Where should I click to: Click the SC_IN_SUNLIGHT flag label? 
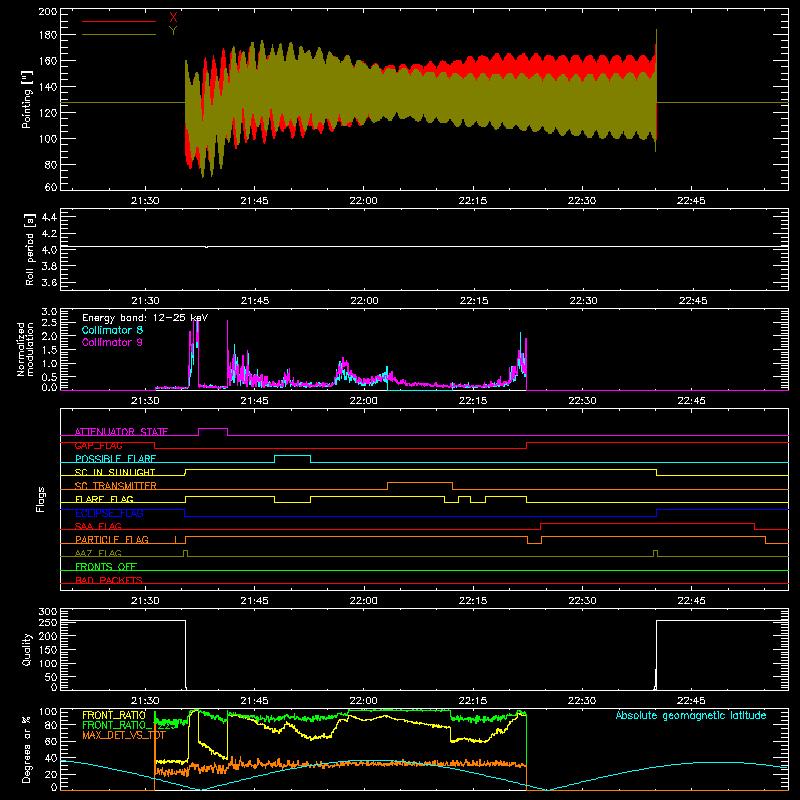pyautogui.click(x=115, y=472)
